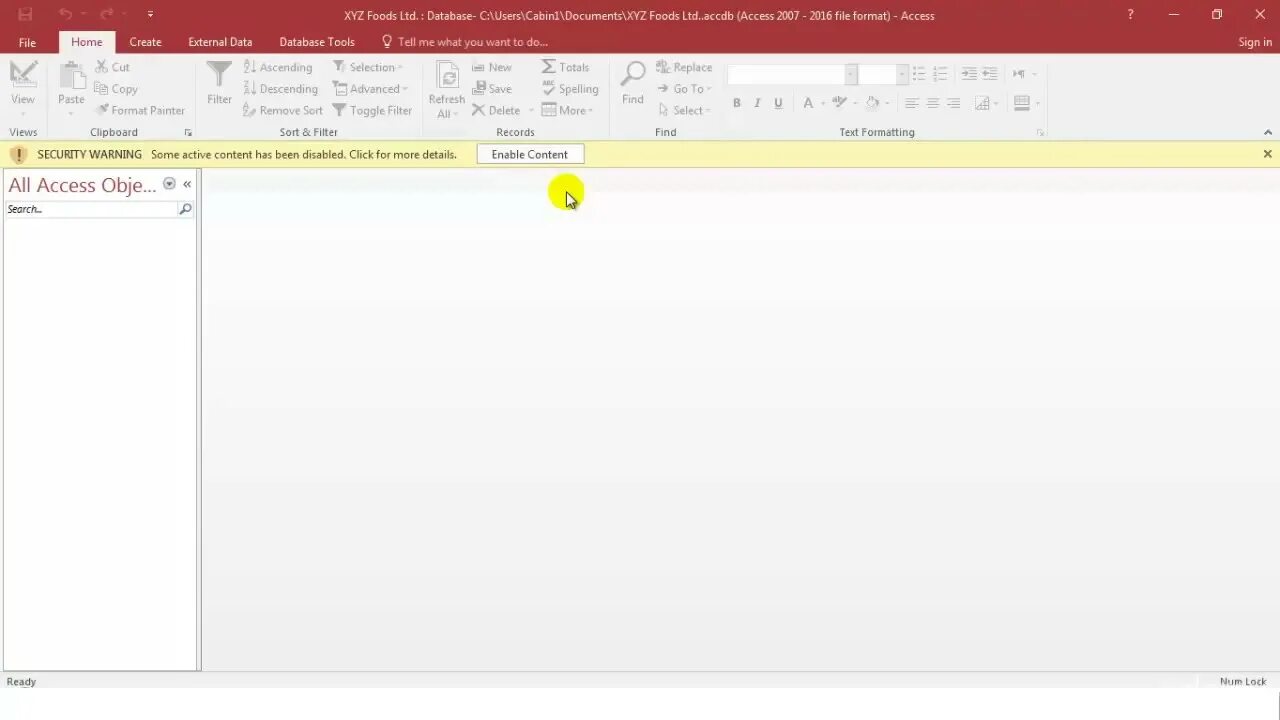Click the Totals sigma command
Image resolution: width=1280 pixels, height=720 pixels.
[565, 67]
